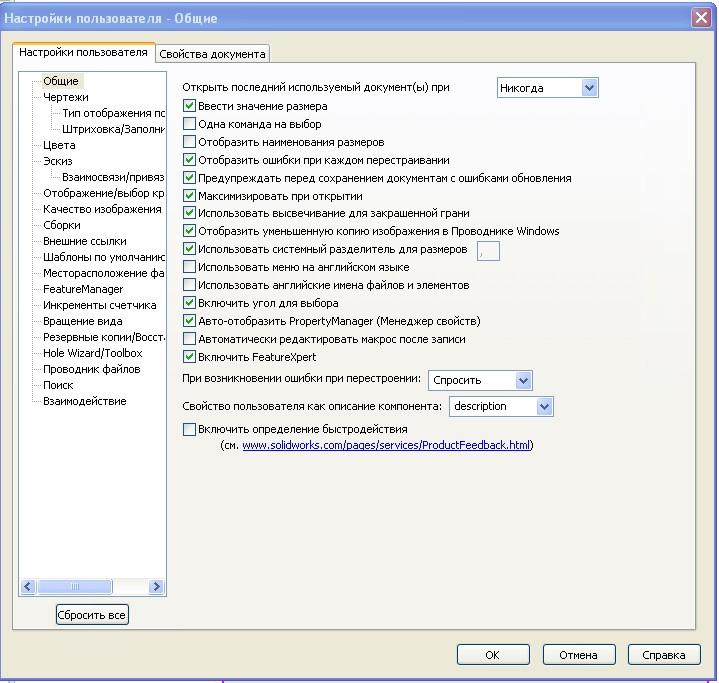Open the solidworks.com ProductFeedback link

pos(386,445)
